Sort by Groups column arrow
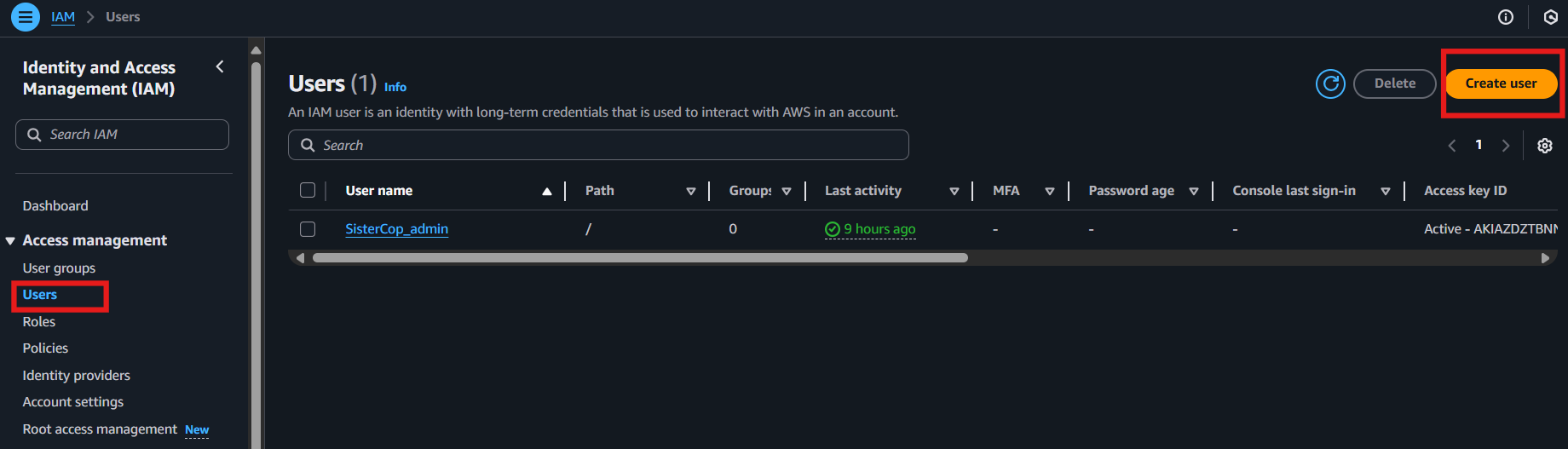This screenshot has width=1568, height=449. pos(787,192)
